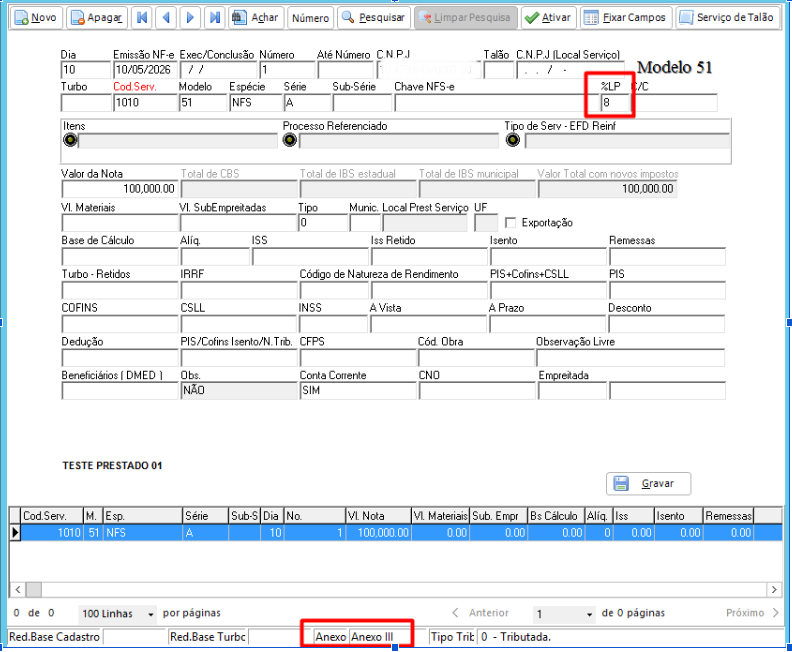Click the Modelo field with 51
The image size is (792, 652).
click(203, 103)
